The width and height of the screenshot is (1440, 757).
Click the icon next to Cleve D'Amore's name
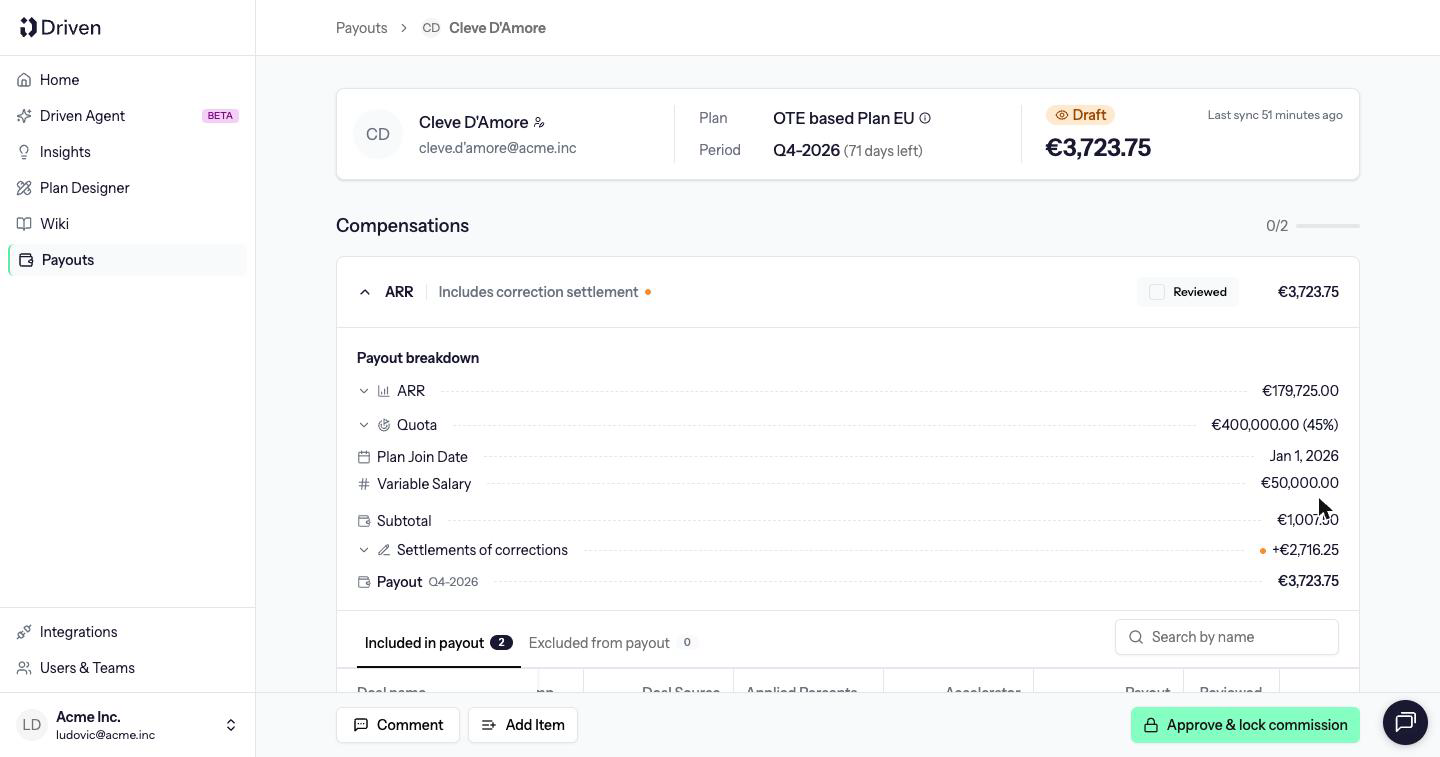click(x=539, y=122)
